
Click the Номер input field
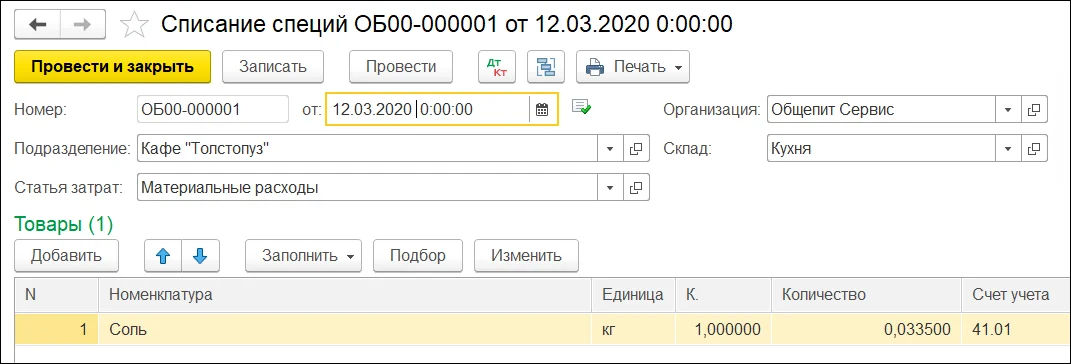click(x=213, y=109)
